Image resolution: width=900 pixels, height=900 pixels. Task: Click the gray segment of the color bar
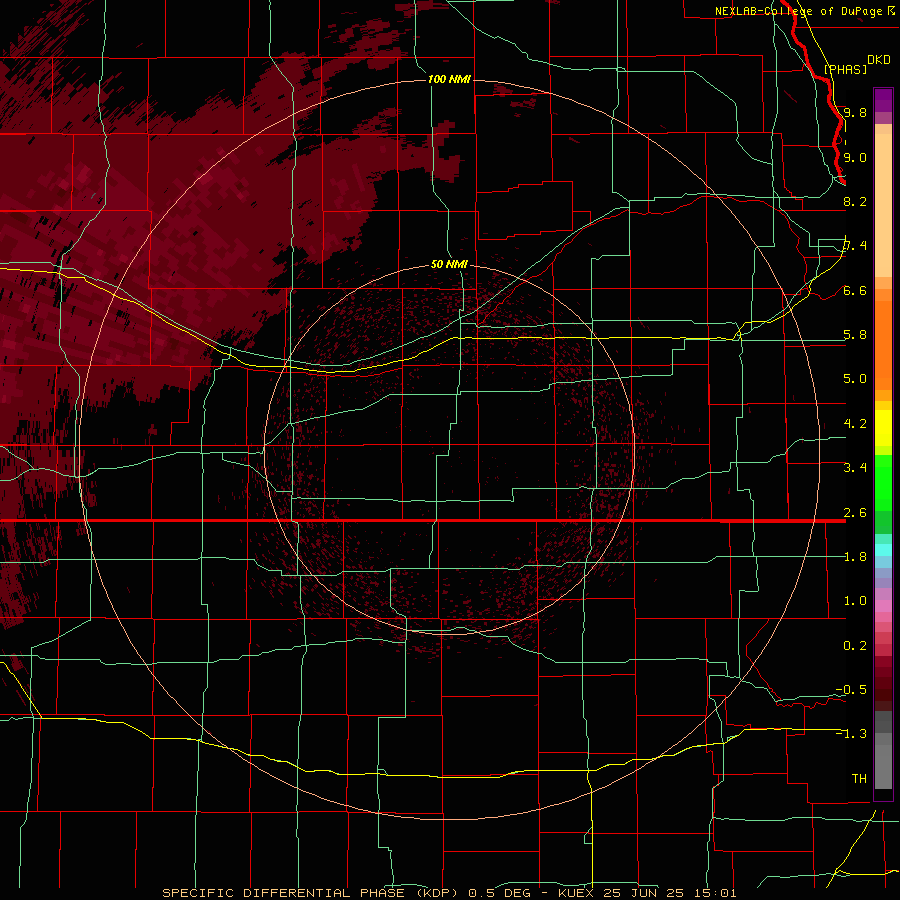tap(883, 752)
